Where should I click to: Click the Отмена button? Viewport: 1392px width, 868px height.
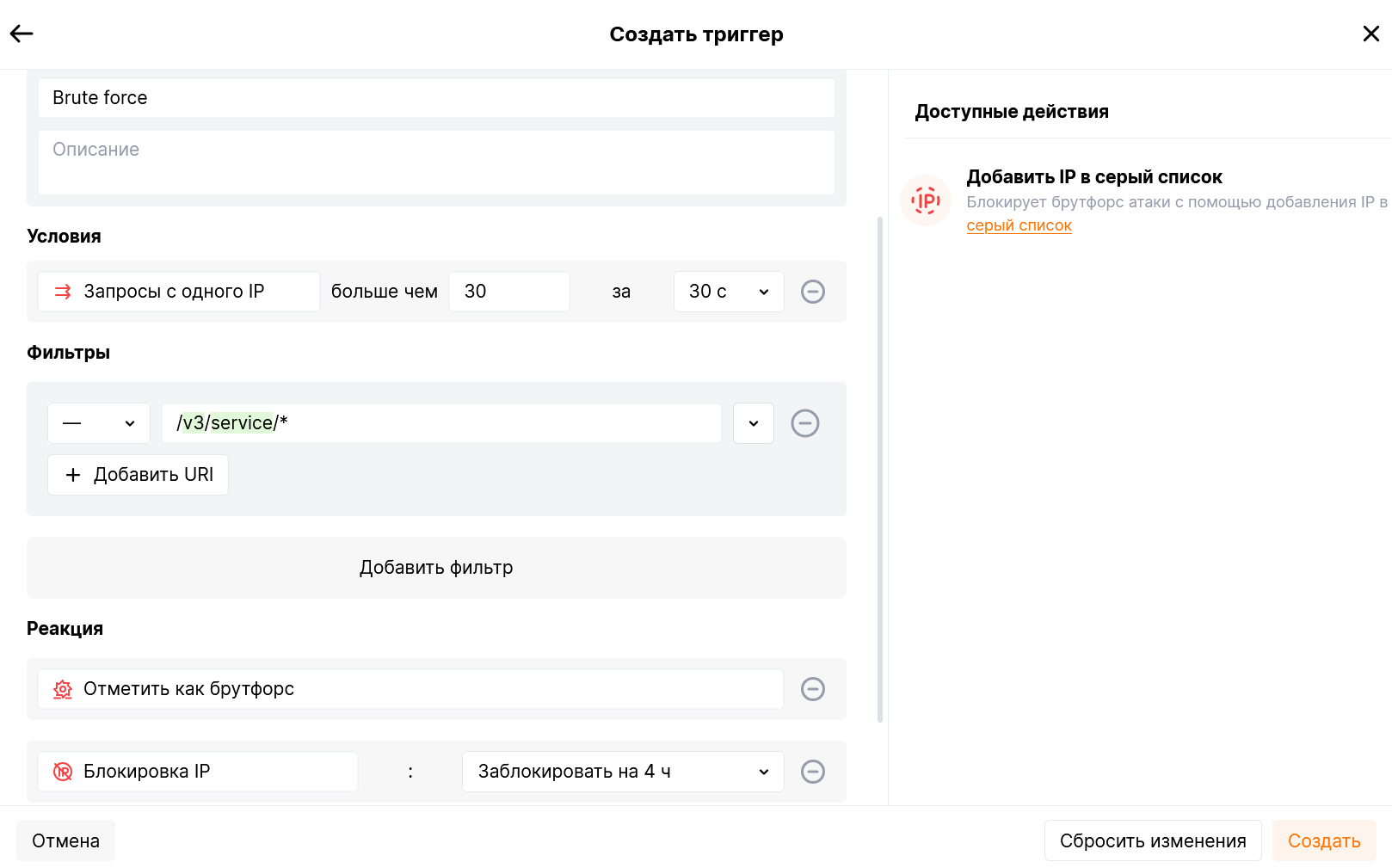point(65,840)
